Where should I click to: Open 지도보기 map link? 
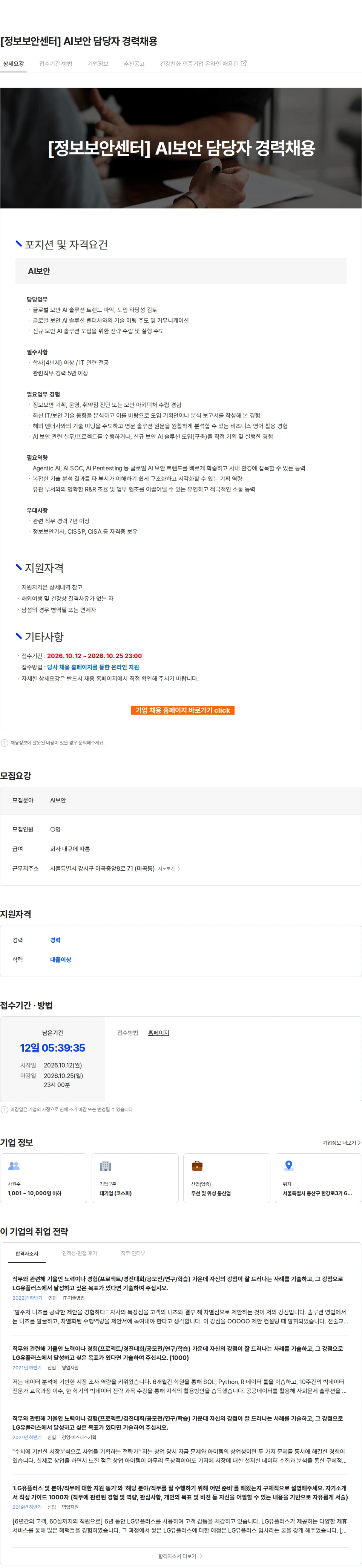click(x=166, y=869)
